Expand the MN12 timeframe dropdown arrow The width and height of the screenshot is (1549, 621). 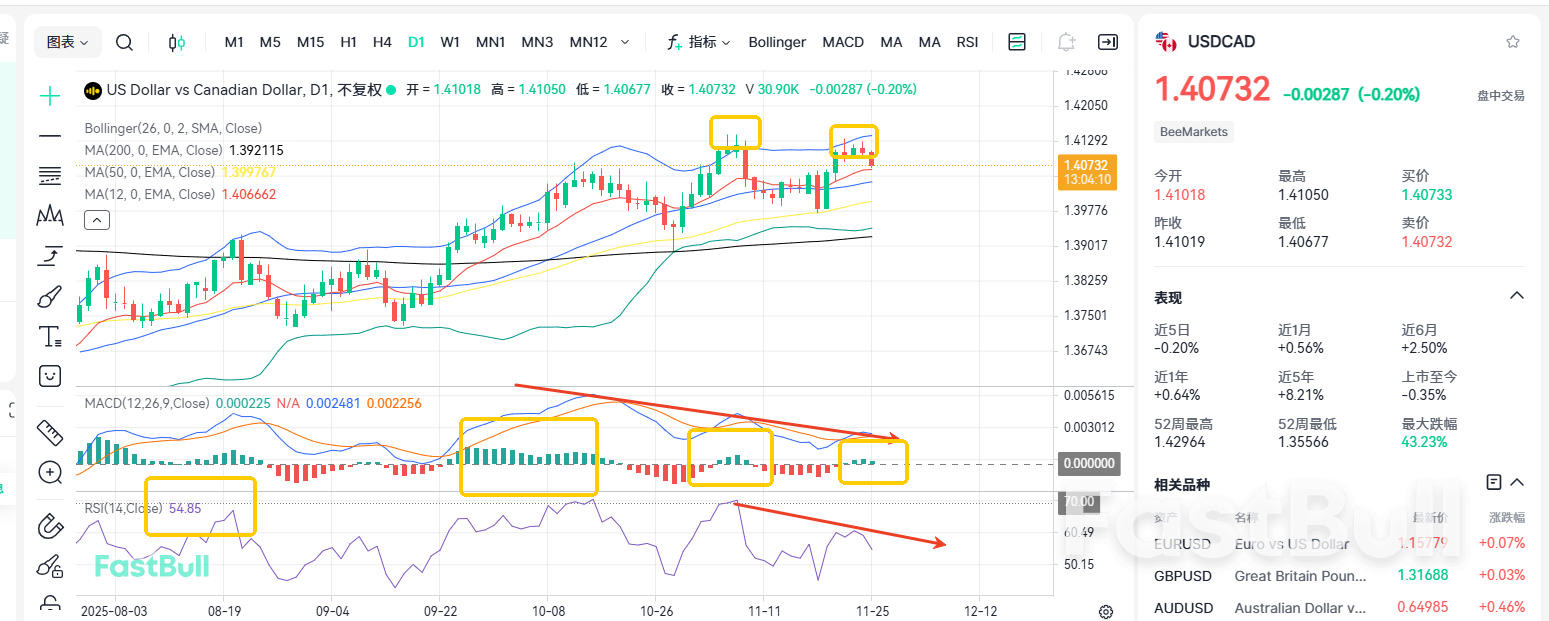[624, 42]
